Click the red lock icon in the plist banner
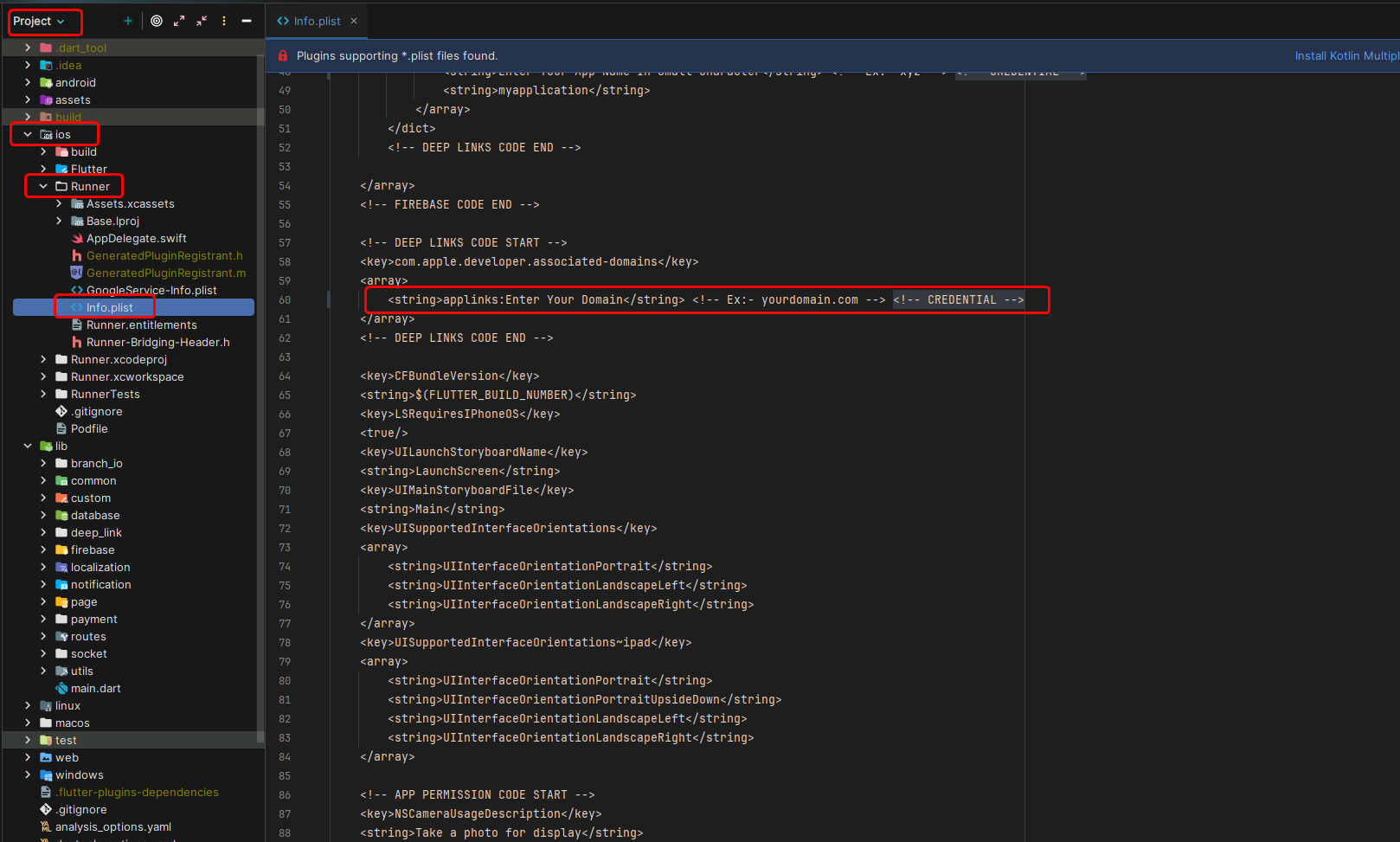 coord(282,55)
